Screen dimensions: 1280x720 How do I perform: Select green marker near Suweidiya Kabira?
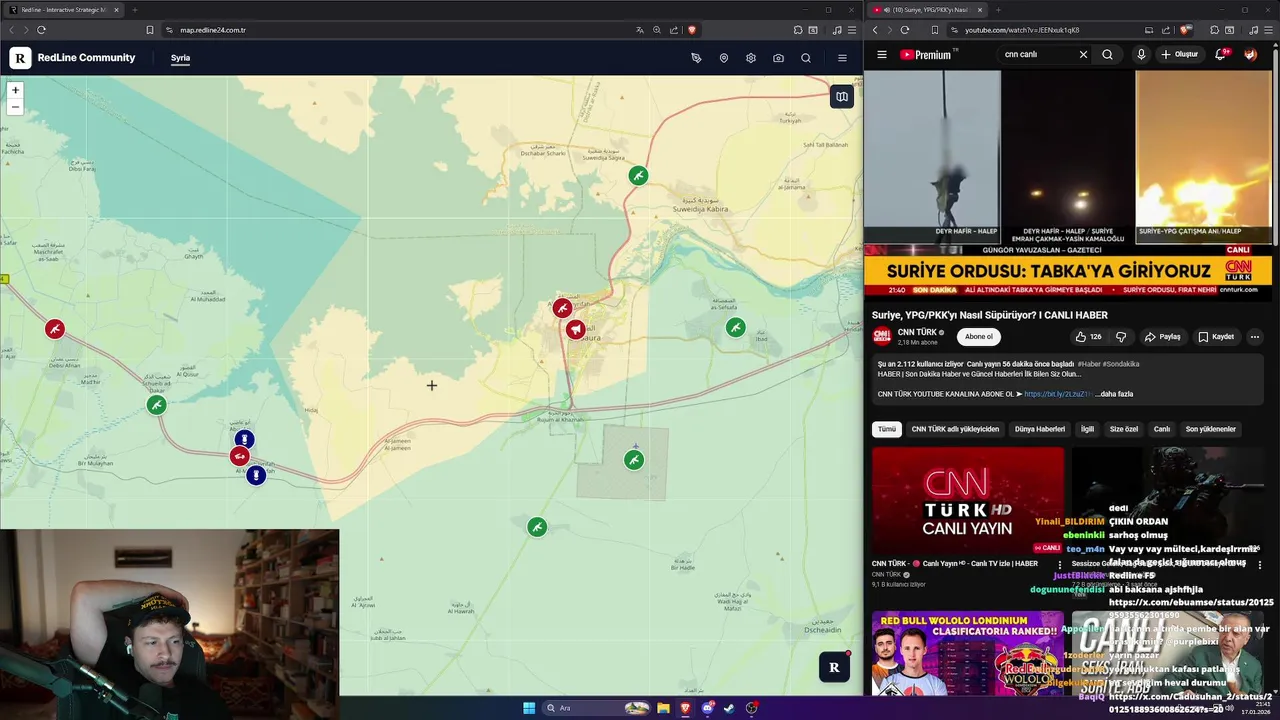638,176
